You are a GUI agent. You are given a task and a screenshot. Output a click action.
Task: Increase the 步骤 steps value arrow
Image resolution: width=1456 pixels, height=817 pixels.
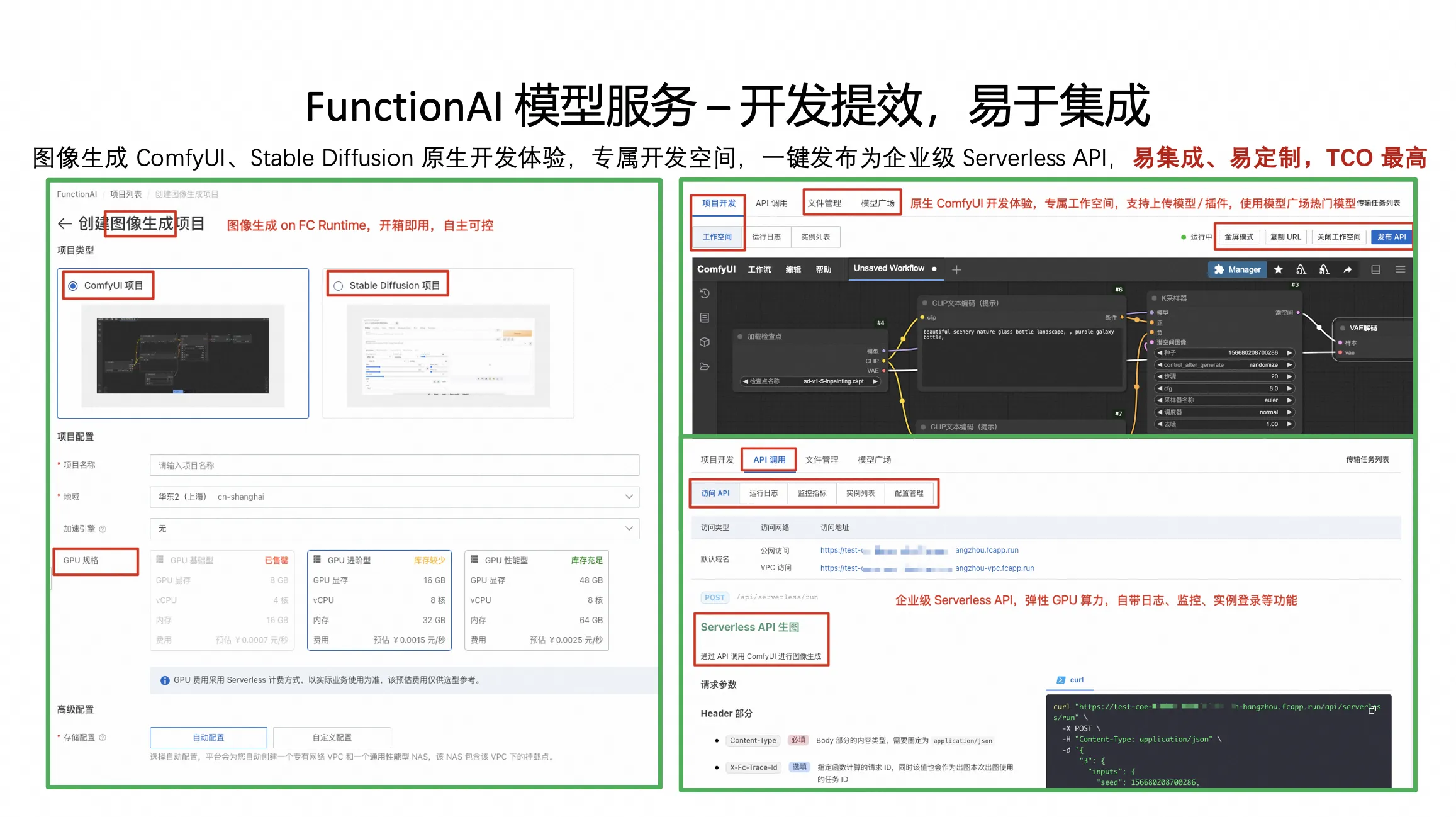click(x=1289, y=376)
